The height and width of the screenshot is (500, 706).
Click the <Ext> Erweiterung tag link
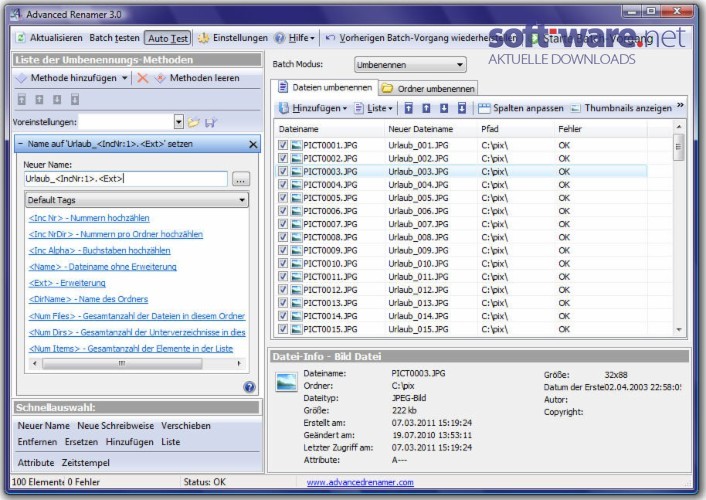(x=67, y=283)
